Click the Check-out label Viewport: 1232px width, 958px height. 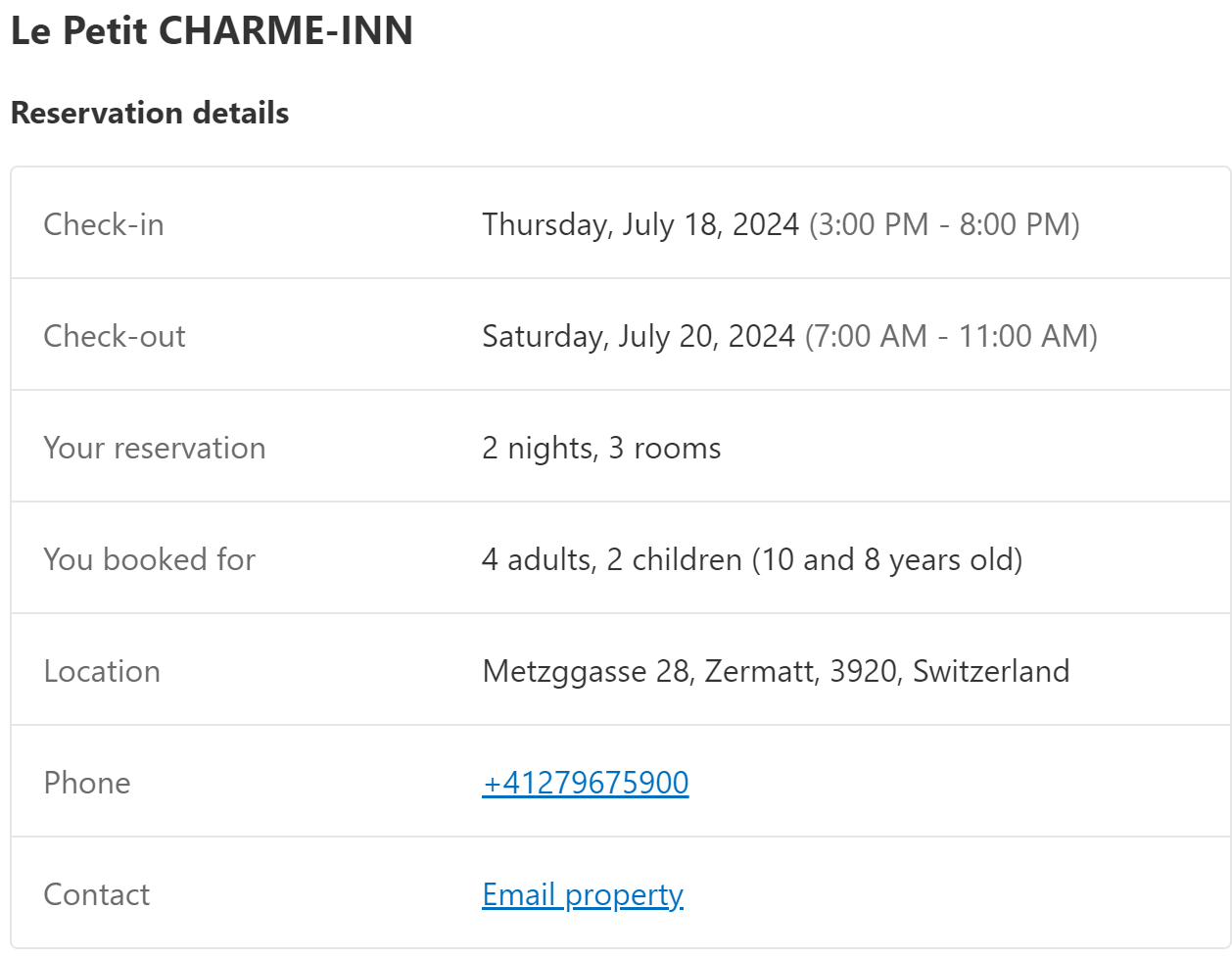[115, 336]
